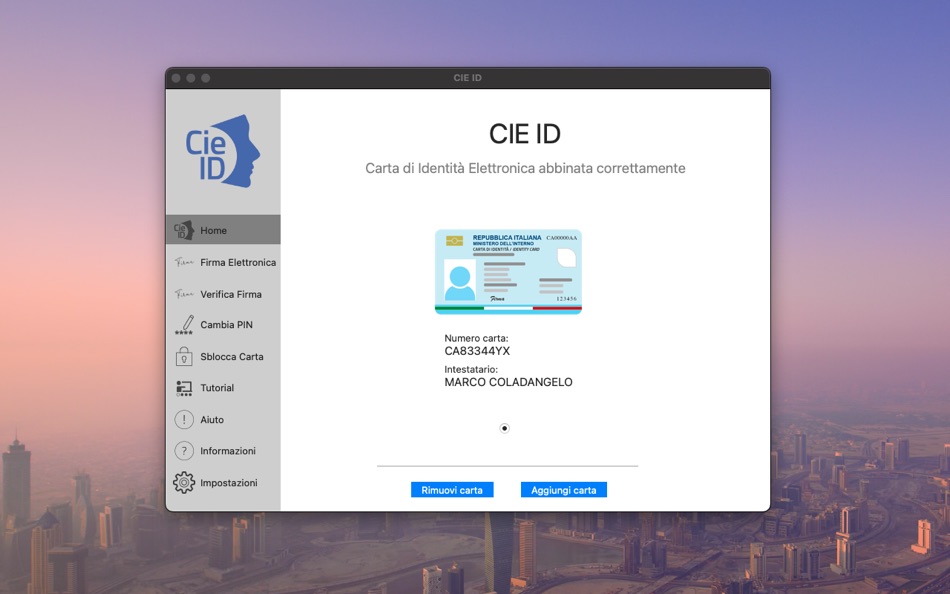
Task: Open the Aiuto help label
Action: 212,419
